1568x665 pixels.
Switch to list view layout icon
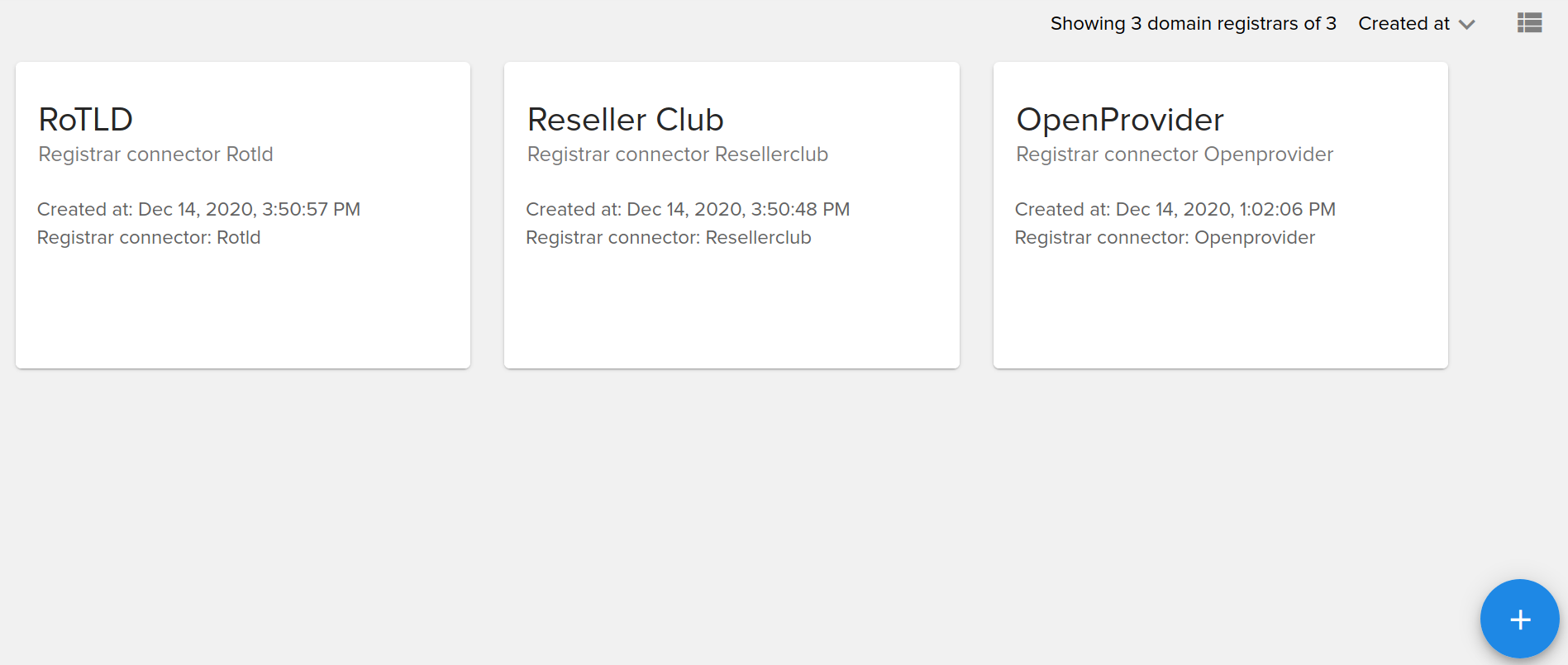coord(1529,23)
